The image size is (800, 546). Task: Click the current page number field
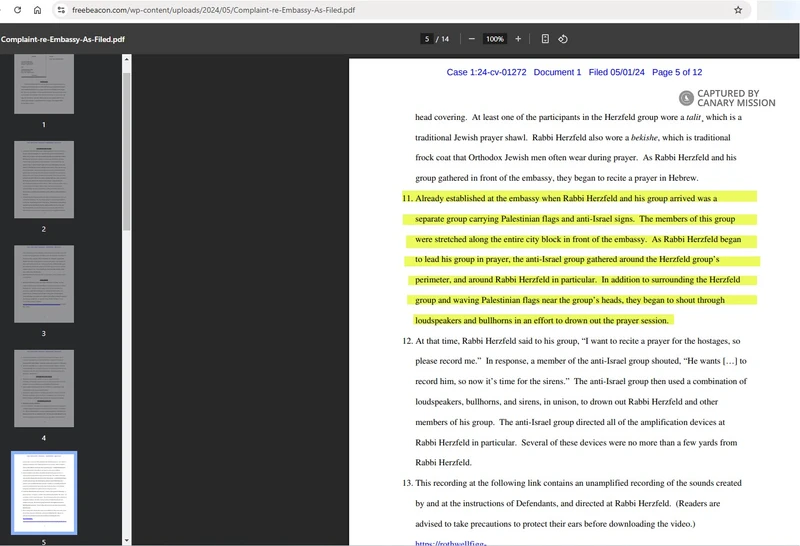(427, 39)
